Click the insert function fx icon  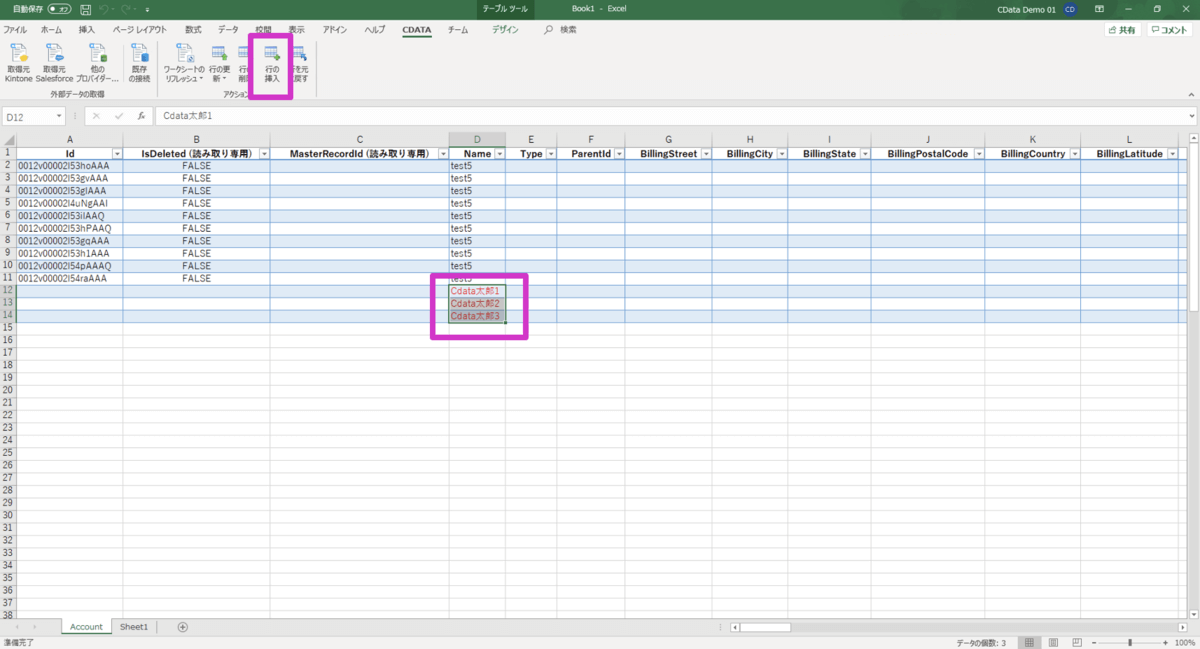point(141,117)
